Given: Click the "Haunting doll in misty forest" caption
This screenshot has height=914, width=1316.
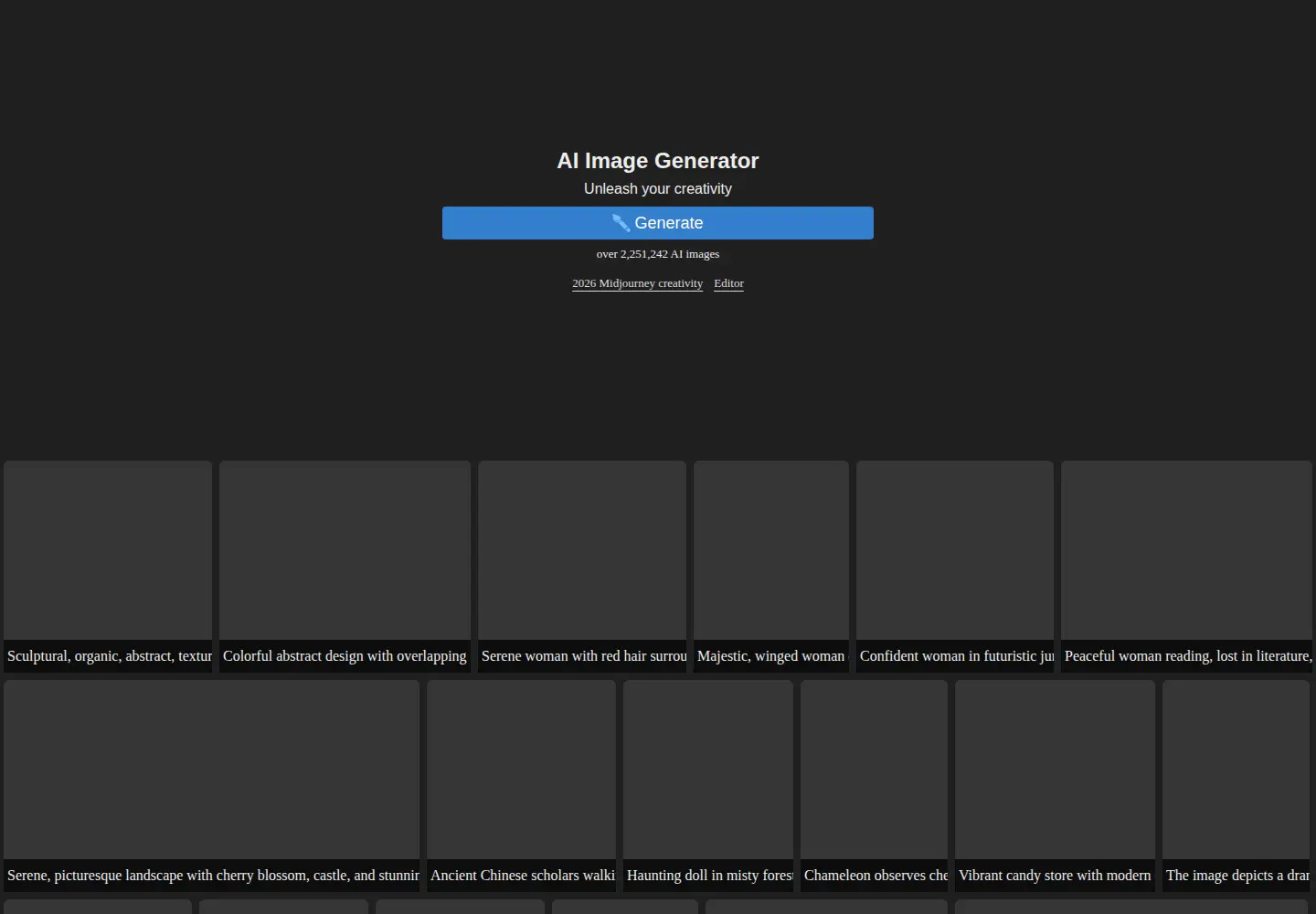Looking at the screenshot, I should (x=710, y=876).
